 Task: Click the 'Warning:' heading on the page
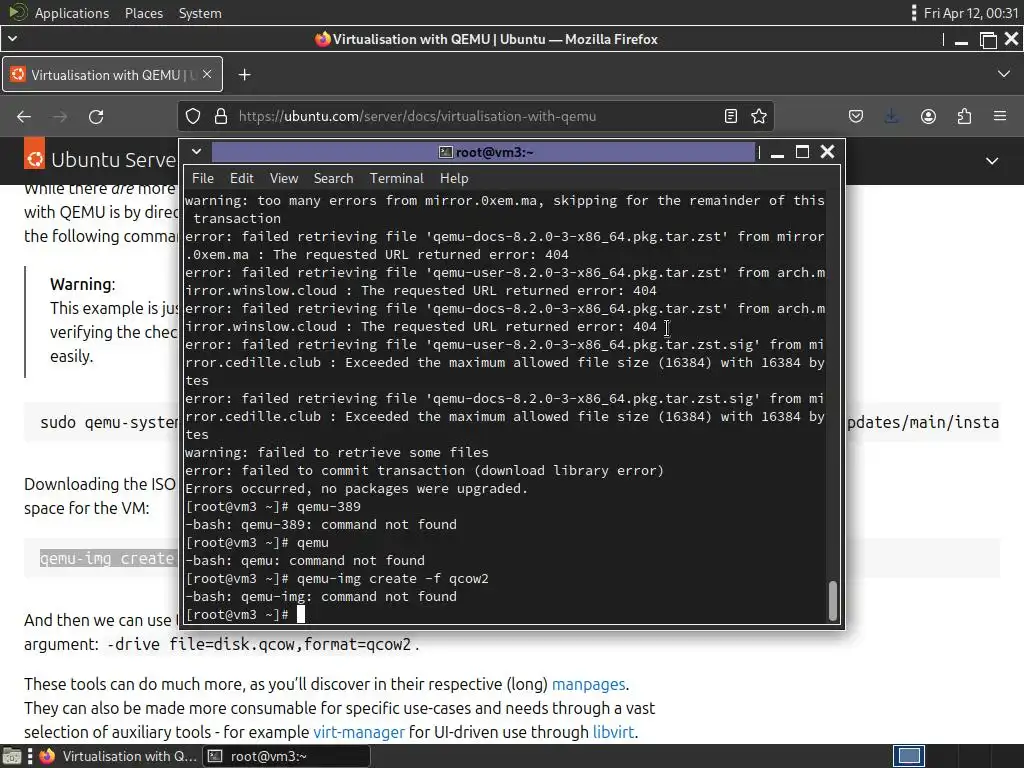click(82, 284)
